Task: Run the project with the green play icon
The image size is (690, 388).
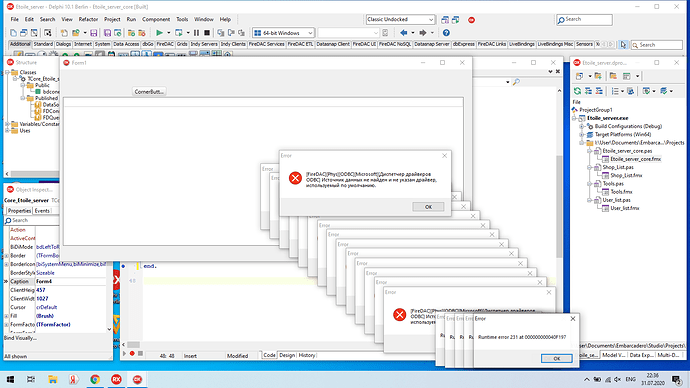Action: pyautogui.click(x=159, y=33)
